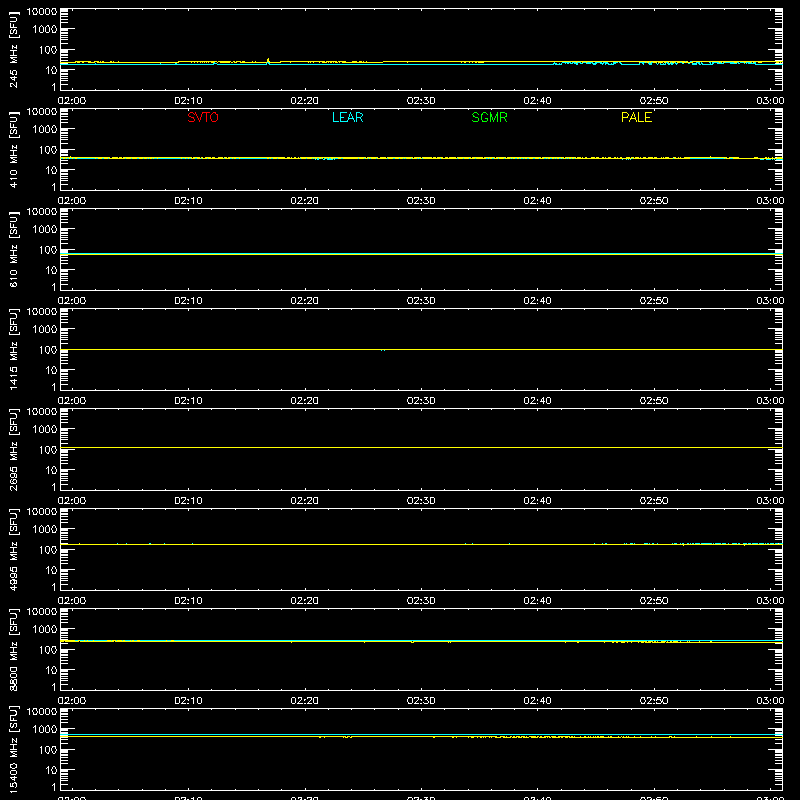Image resolution: width=800 pixels, height=800 pixels.
Task: Click the 02:00 label under 1415 MHz panel
Action: [72, 401]
